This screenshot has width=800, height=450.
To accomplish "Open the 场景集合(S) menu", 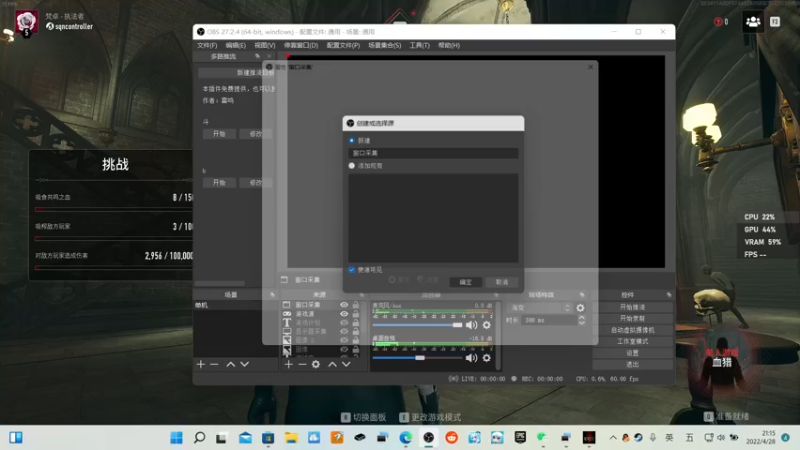I will tap(385, 45).
